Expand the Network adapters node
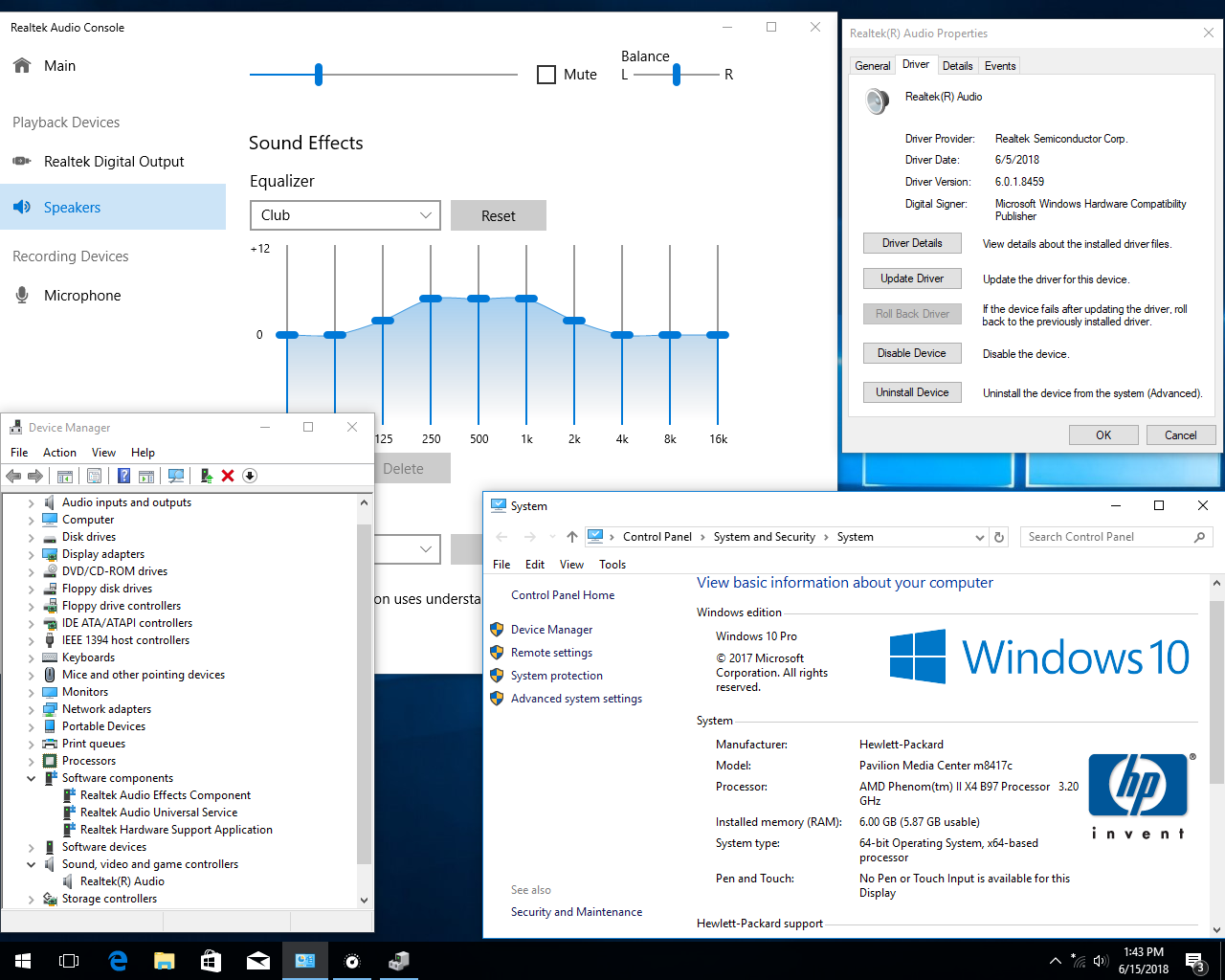Screen dimensions: 1225x980 pos(31,710)
